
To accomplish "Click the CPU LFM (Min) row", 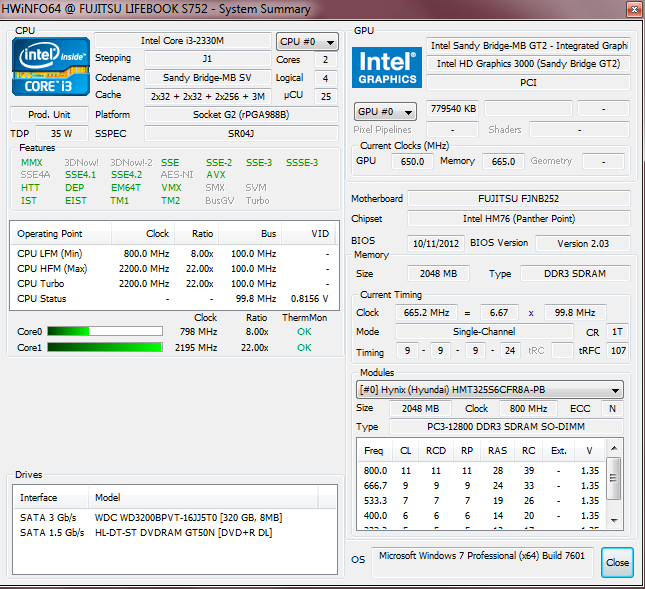I will (174, 254).
